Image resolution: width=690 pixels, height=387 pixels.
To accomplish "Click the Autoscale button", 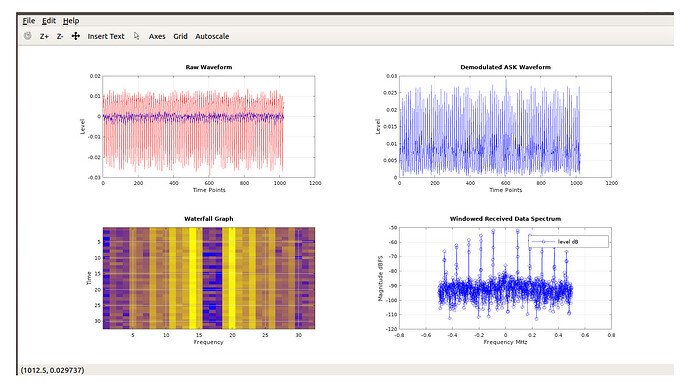I will [212, 37].
